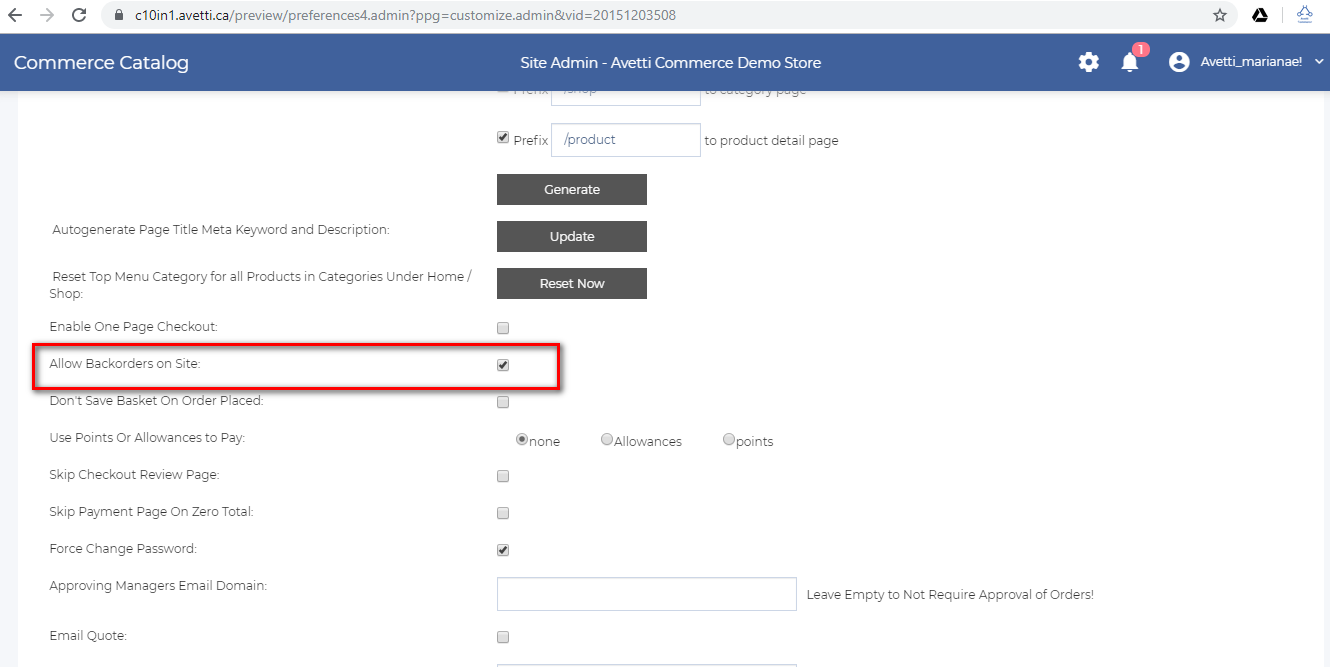Enable Skip Checkout Review Page
The height and width of the screenshot is (667, 1330).
[x=503, y=476]
